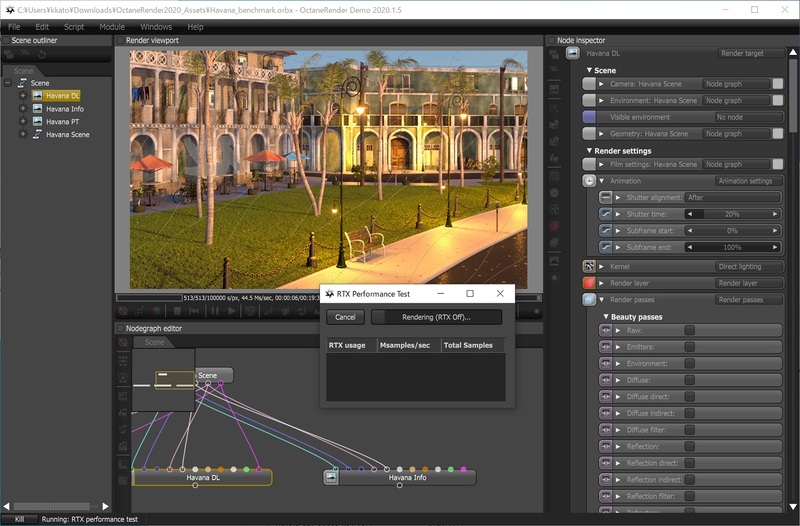Toggle the Diffuse direct pass checkbox
The height and width of the screenshot is (526, 800).
click(690, 397)
